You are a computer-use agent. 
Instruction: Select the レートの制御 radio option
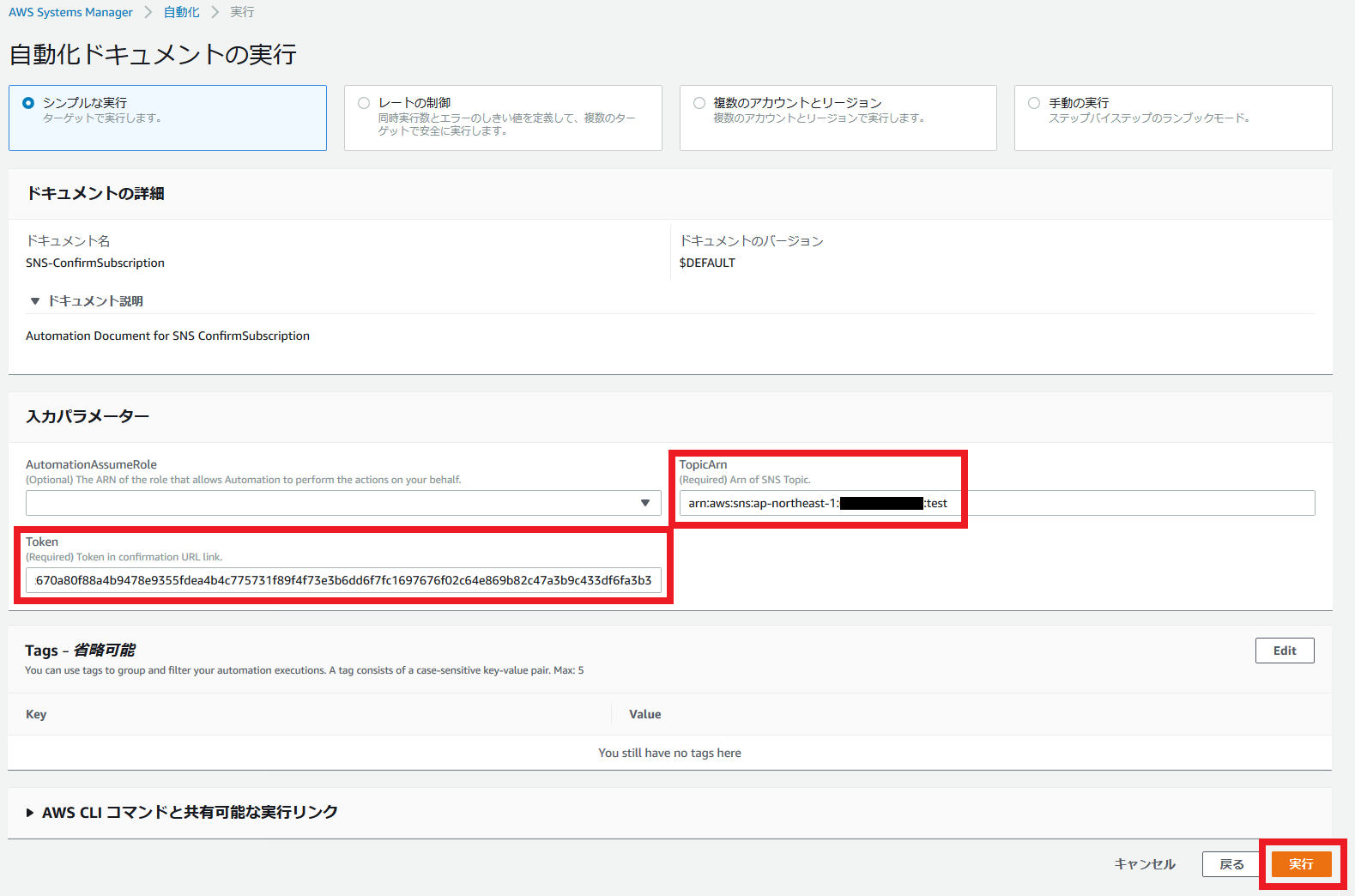(364, 103)
